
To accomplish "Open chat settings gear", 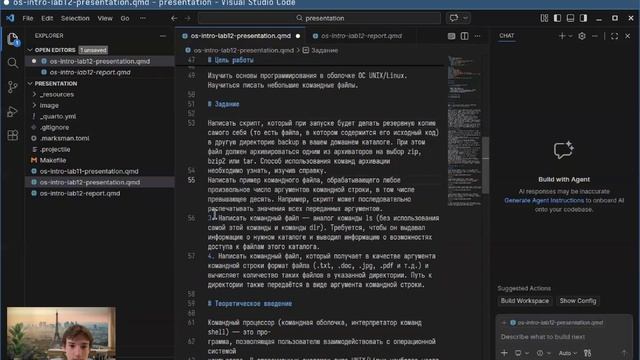I will [582, 36].
